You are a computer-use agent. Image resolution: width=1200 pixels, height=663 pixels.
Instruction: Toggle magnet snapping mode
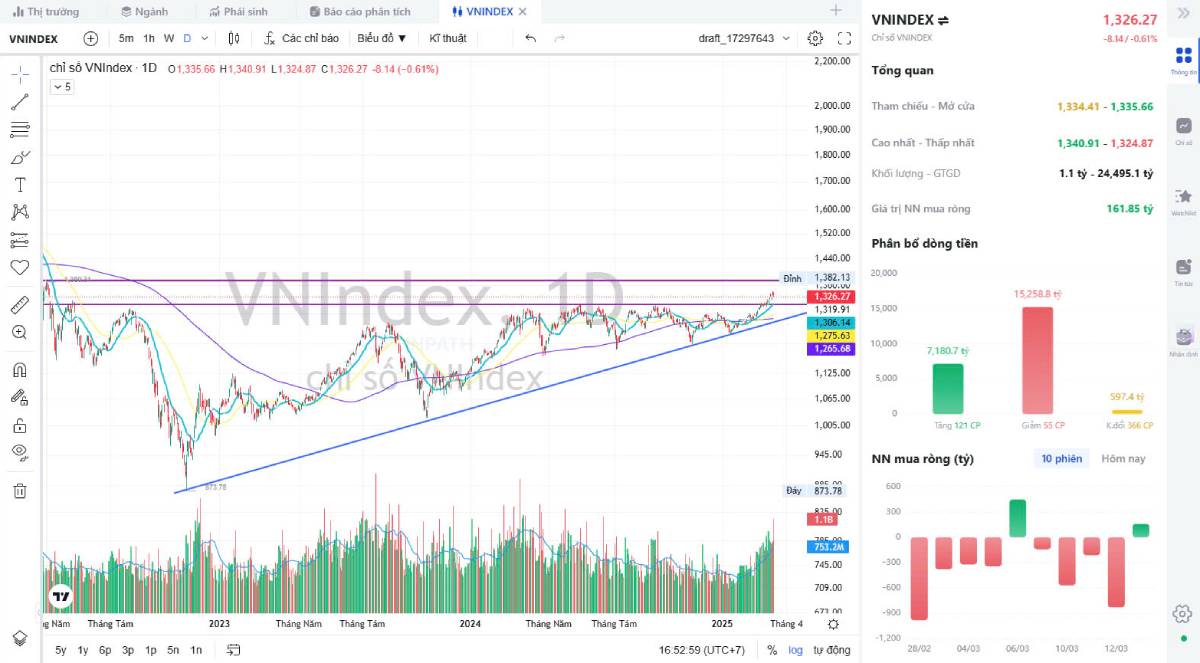[19, 369]
